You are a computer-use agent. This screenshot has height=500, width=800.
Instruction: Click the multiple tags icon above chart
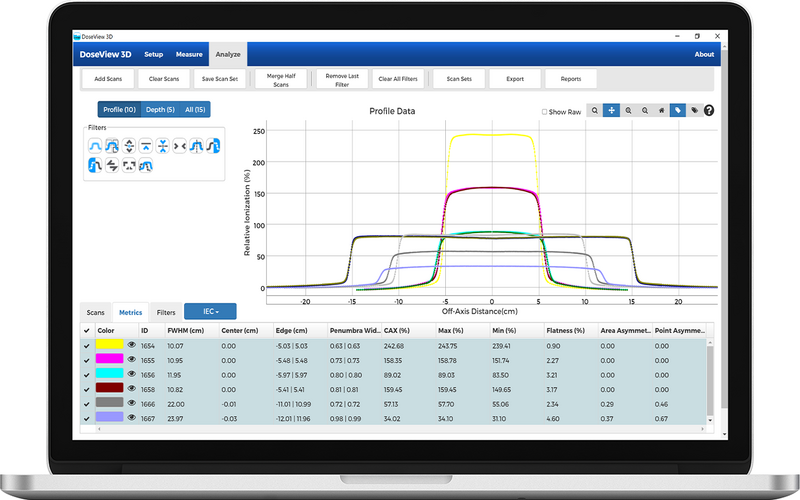click(693, 110)
